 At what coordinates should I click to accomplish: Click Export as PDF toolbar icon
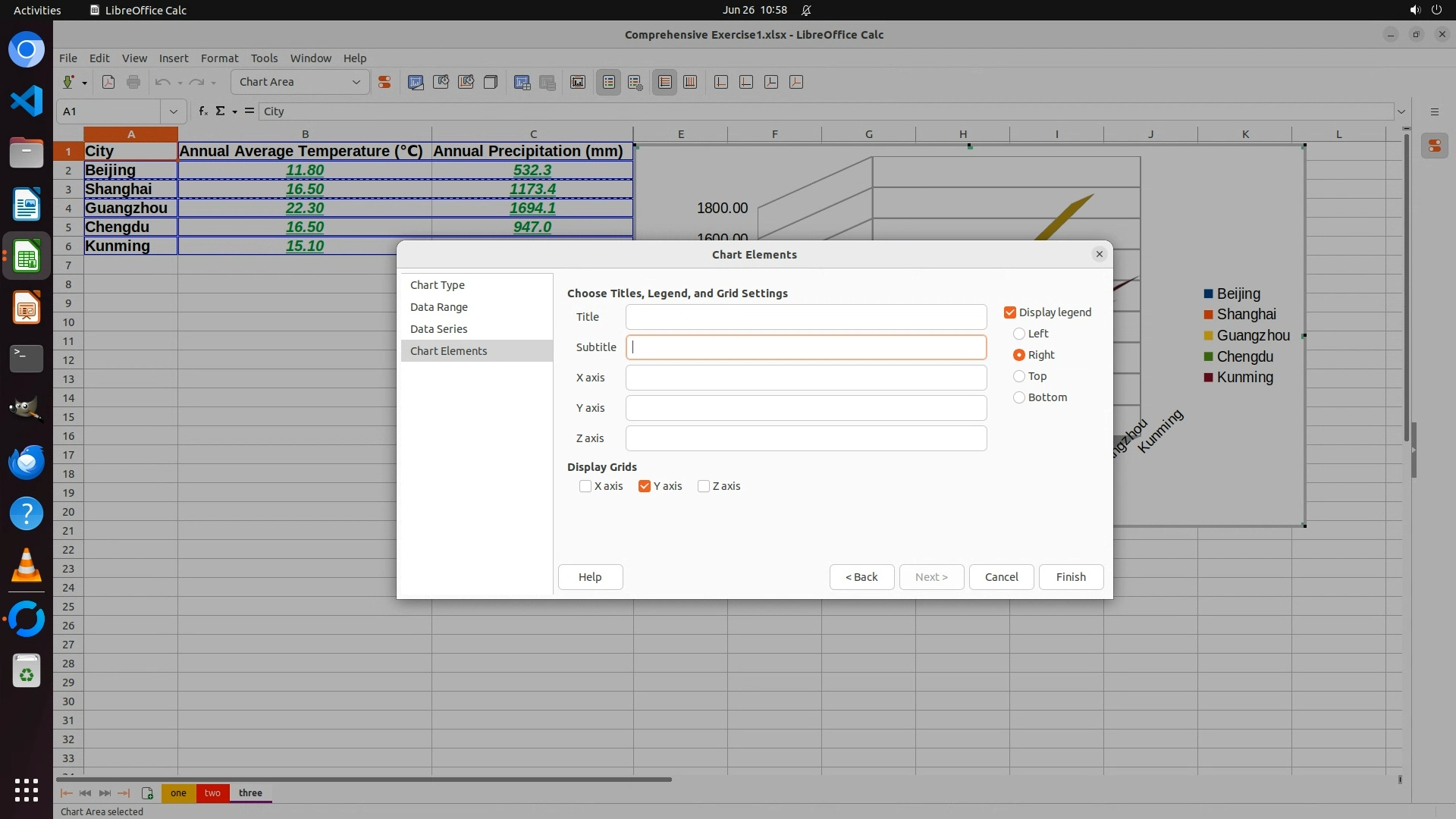pyautogui.click(x=108, y=82)
